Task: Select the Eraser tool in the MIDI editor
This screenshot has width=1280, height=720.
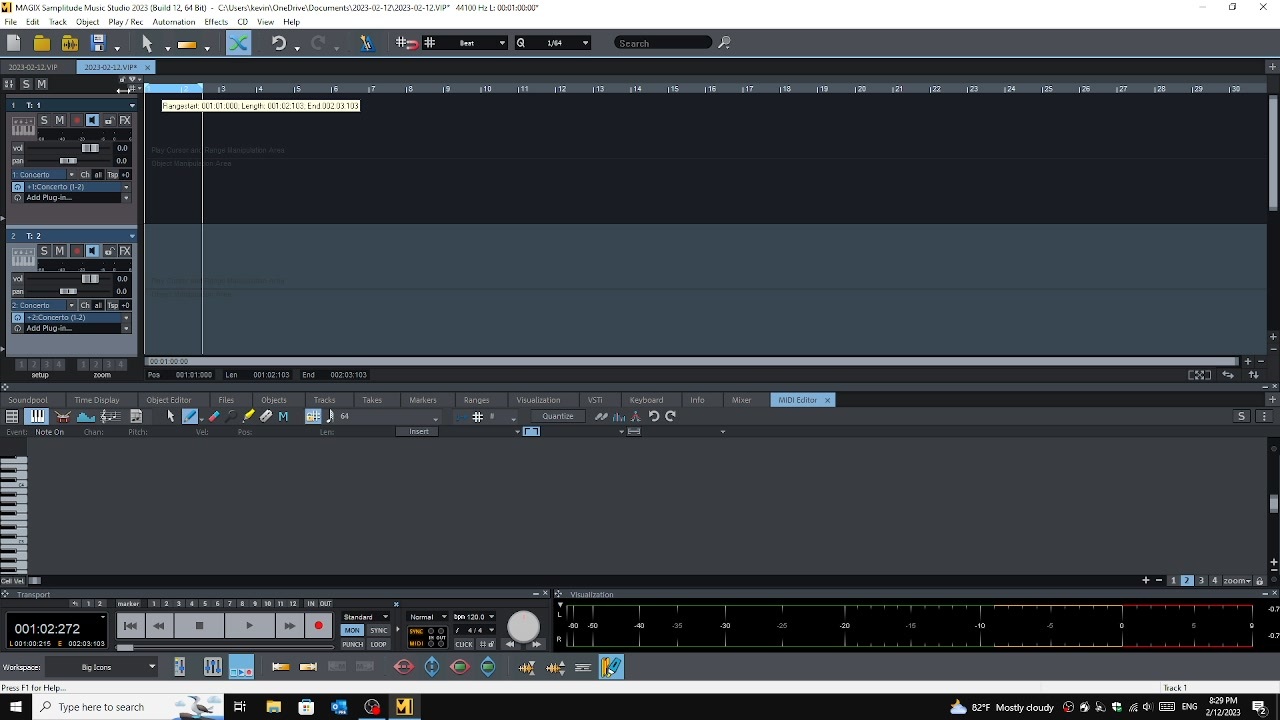Action: coord(215,416)
